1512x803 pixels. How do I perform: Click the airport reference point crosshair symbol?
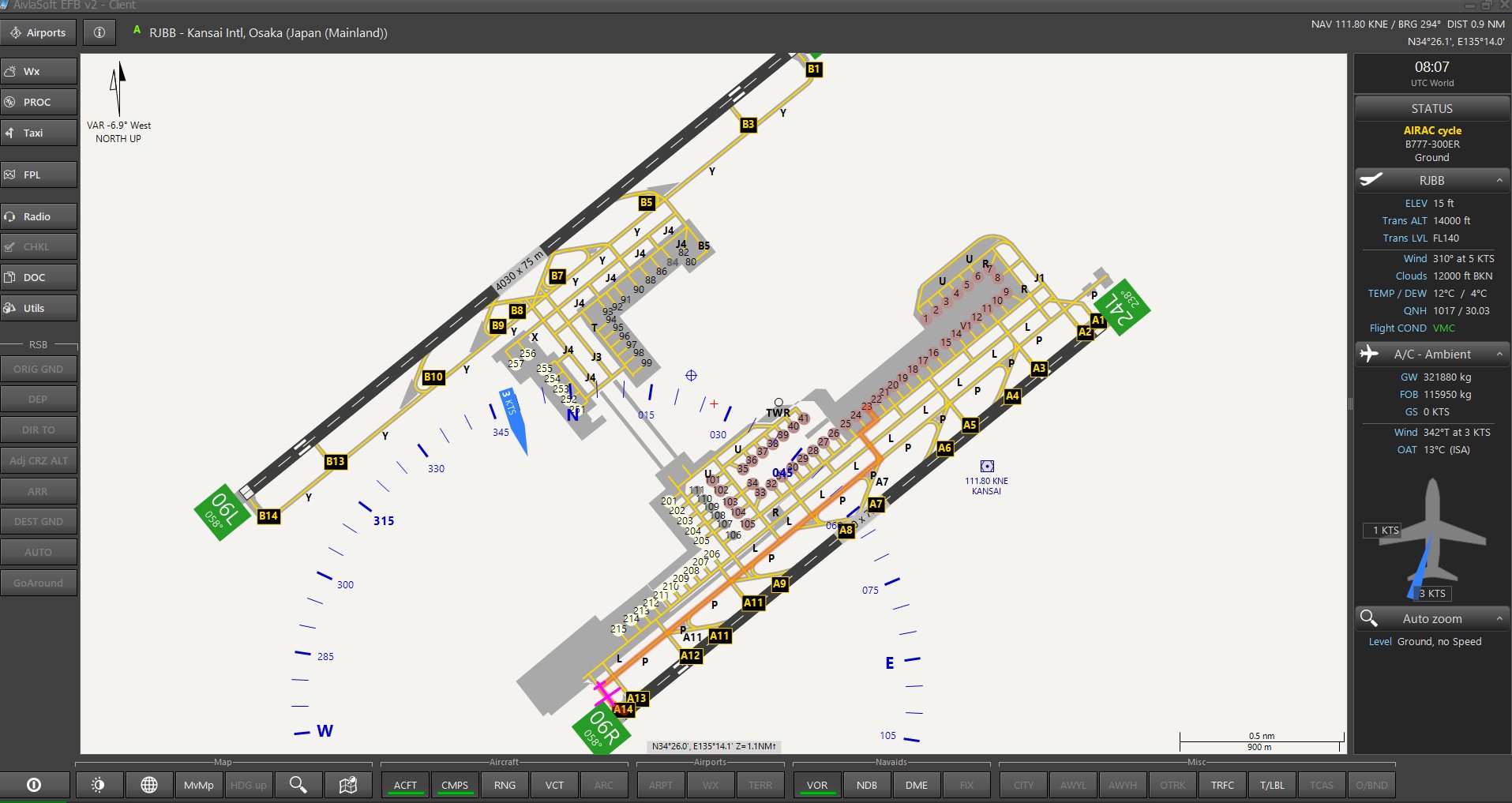click(691, 375)
